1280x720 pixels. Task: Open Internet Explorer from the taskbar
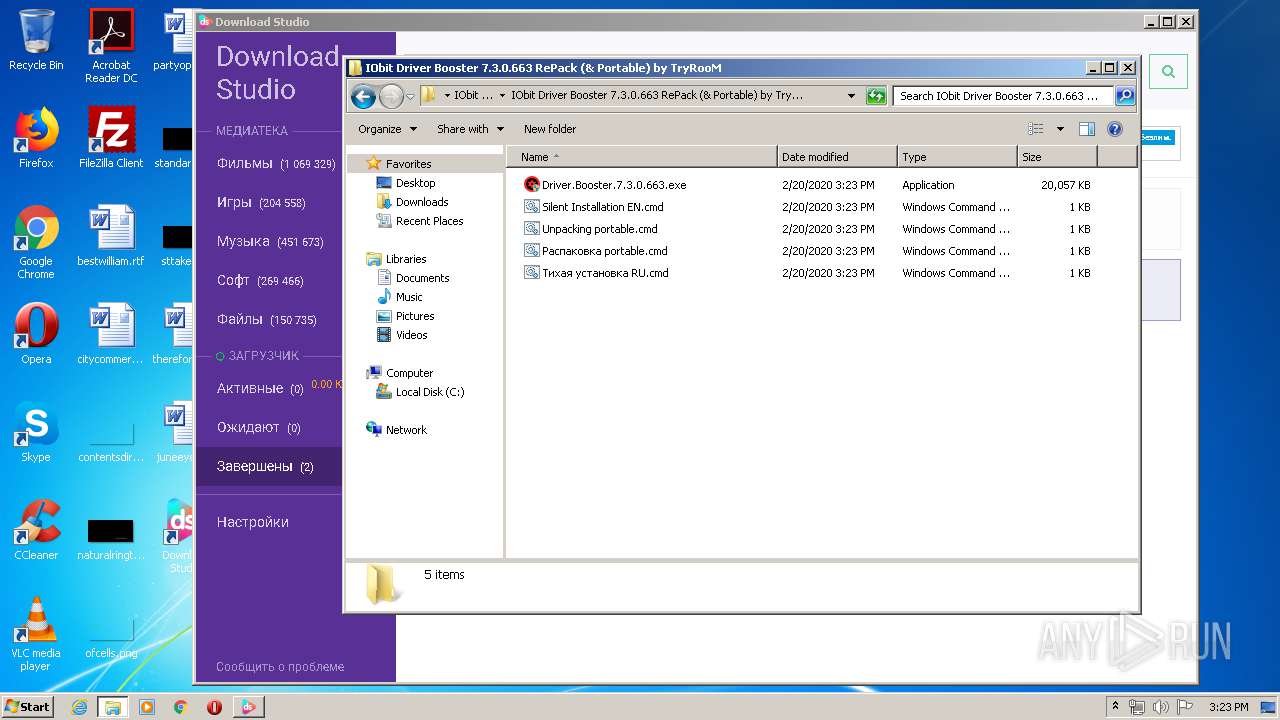coord(79,707)
